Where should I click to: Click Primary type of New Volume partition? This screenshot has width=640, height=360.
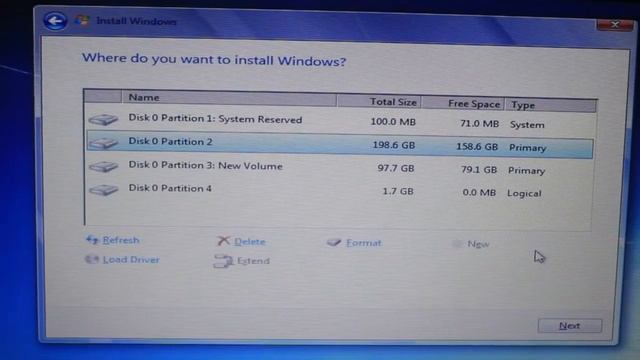point(527,171)
